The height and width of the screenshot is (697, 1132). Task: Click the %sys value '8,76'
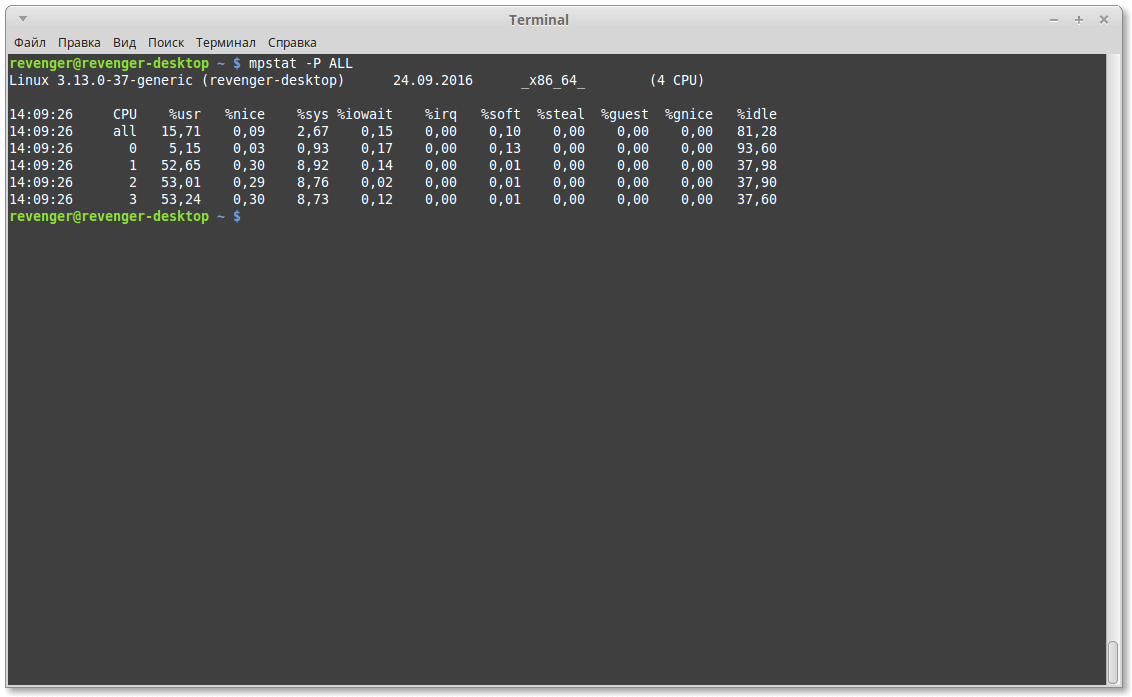point(313,183)
